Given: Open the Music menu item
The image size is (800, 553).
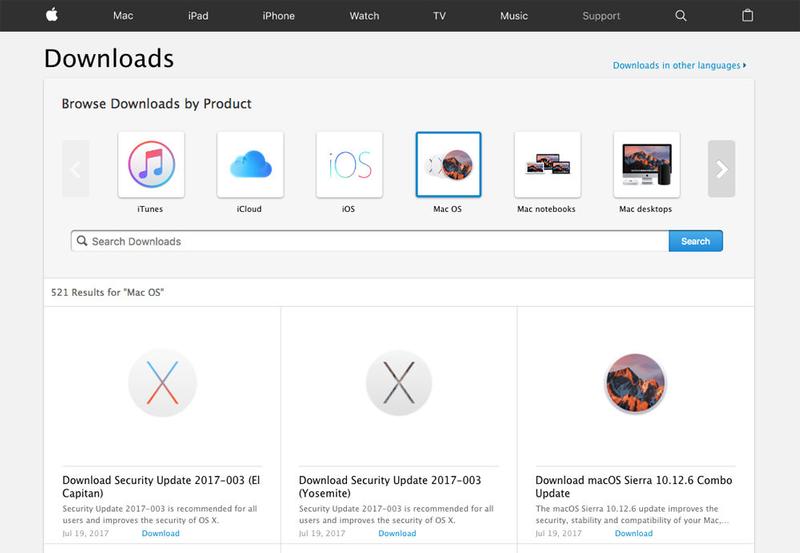Looking at the screenshot, I should (x=514, y=16).
